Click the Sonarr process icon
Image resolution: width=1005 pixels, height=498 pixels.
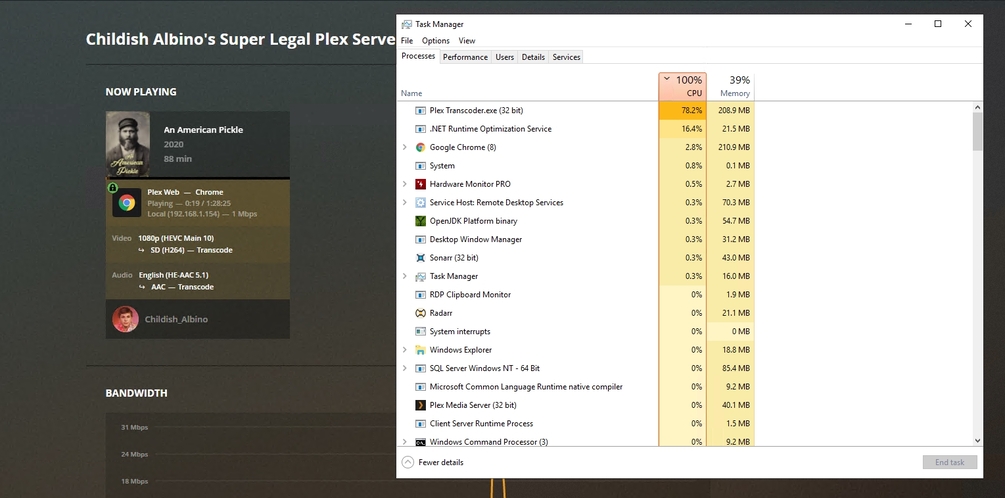(x=420, y=258)
